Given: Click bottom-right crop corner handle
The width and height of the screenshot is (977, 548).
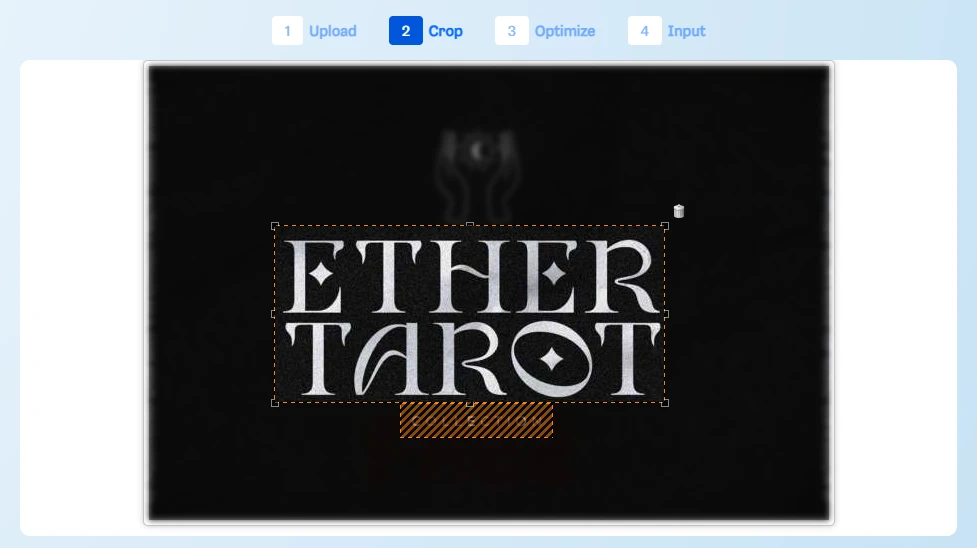Looking at the screenshot, I should (x=665, y=403).
